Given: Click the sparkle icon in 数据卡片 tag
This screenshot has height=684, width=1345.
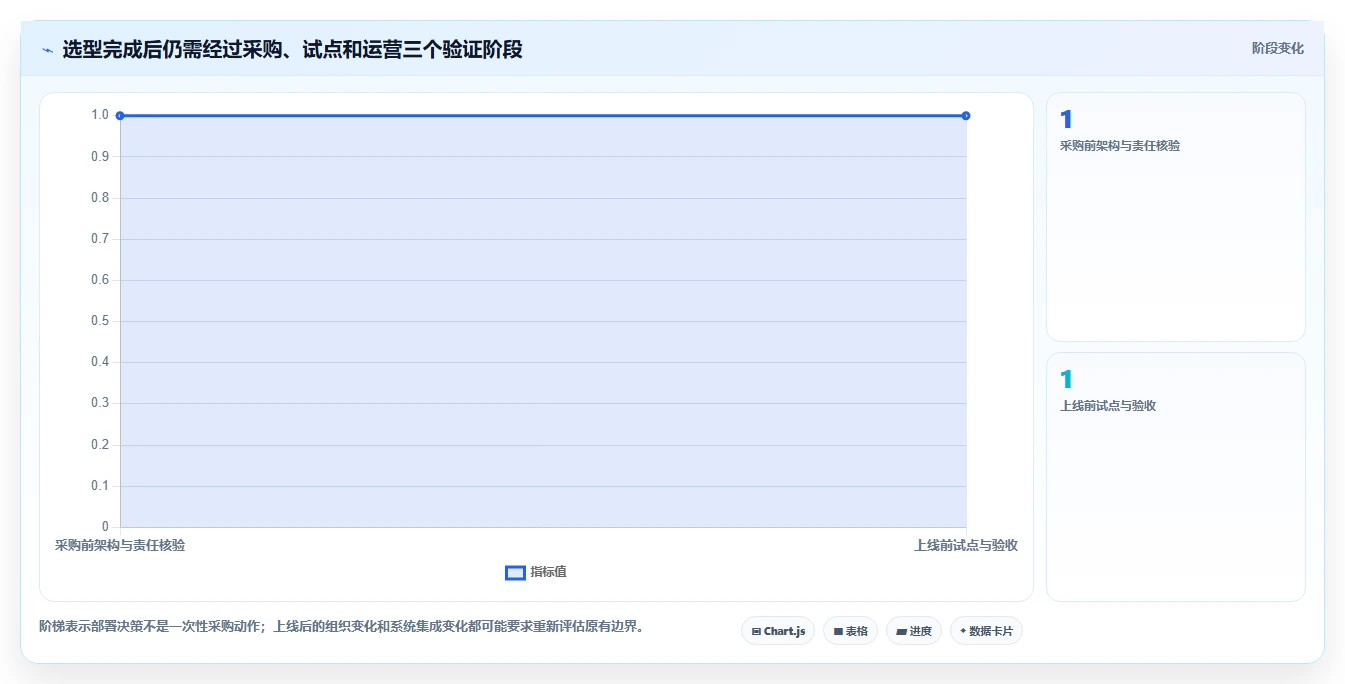Looking at the screenshot, I should pos(963,631).
